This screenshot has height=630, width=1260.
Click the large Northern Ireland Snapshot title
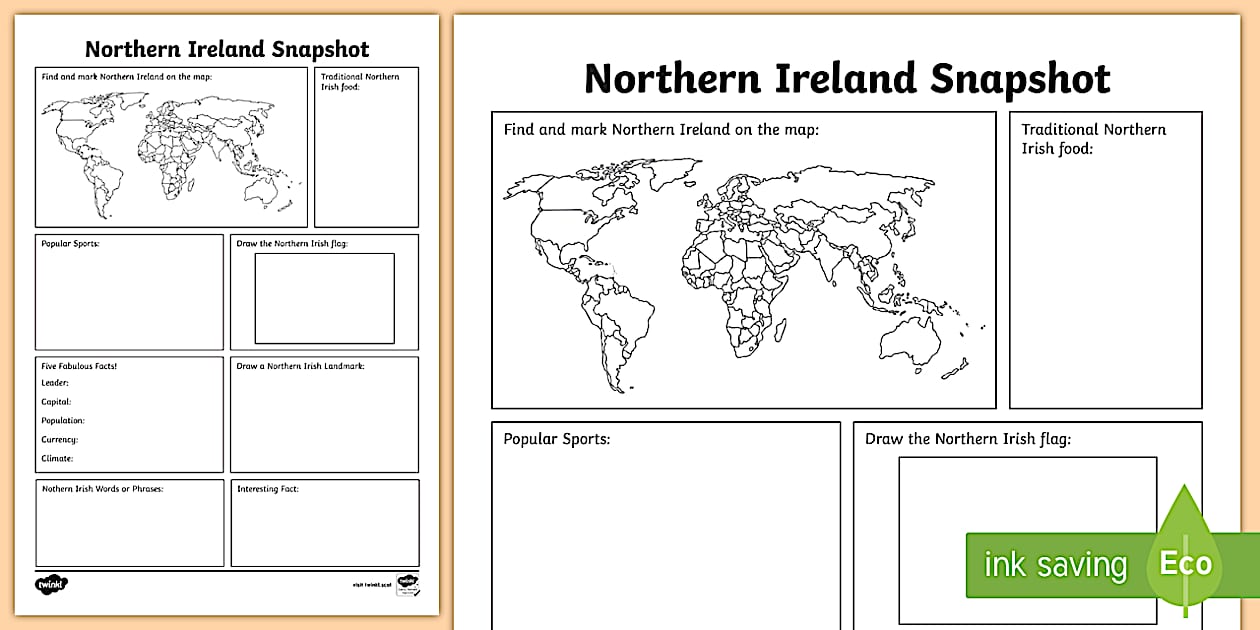[846, 79]
